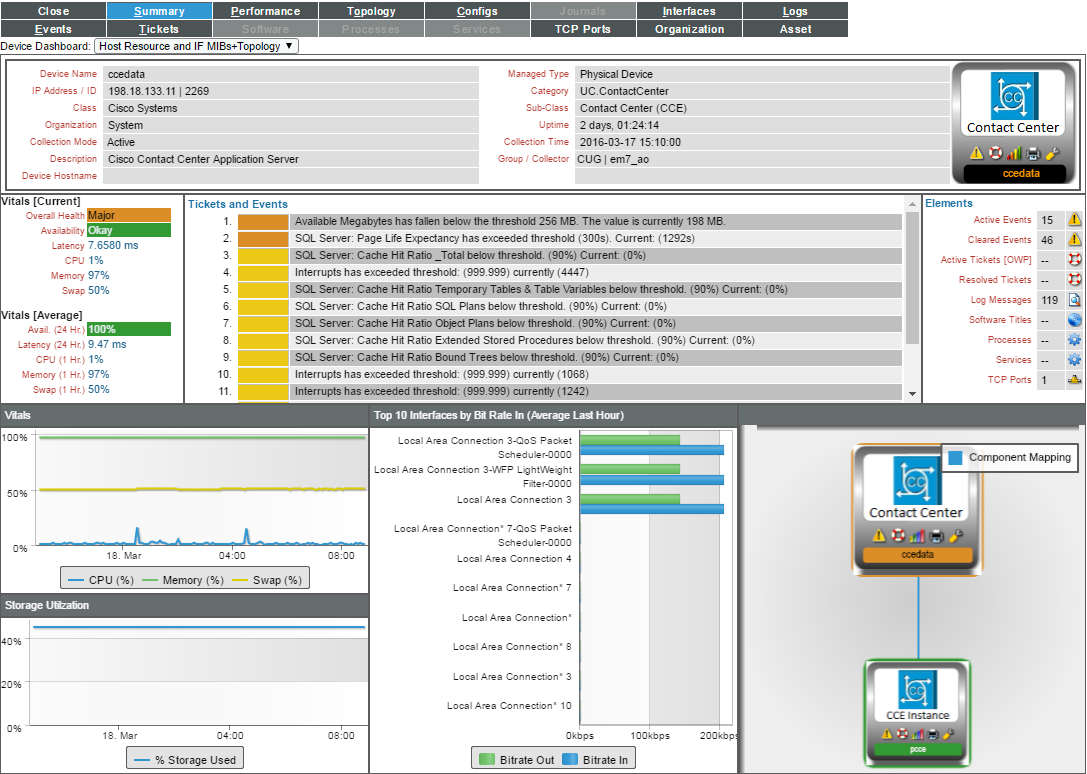Open the bar-chart icon on the pcce topology node

(x=918, y=734)
